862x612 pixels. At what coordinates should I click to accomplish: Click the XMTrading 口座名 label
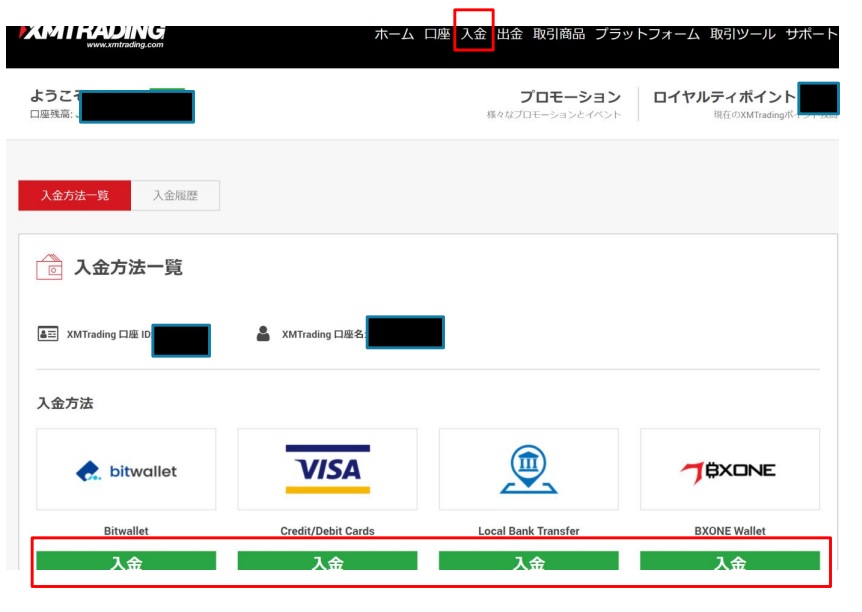323,334
